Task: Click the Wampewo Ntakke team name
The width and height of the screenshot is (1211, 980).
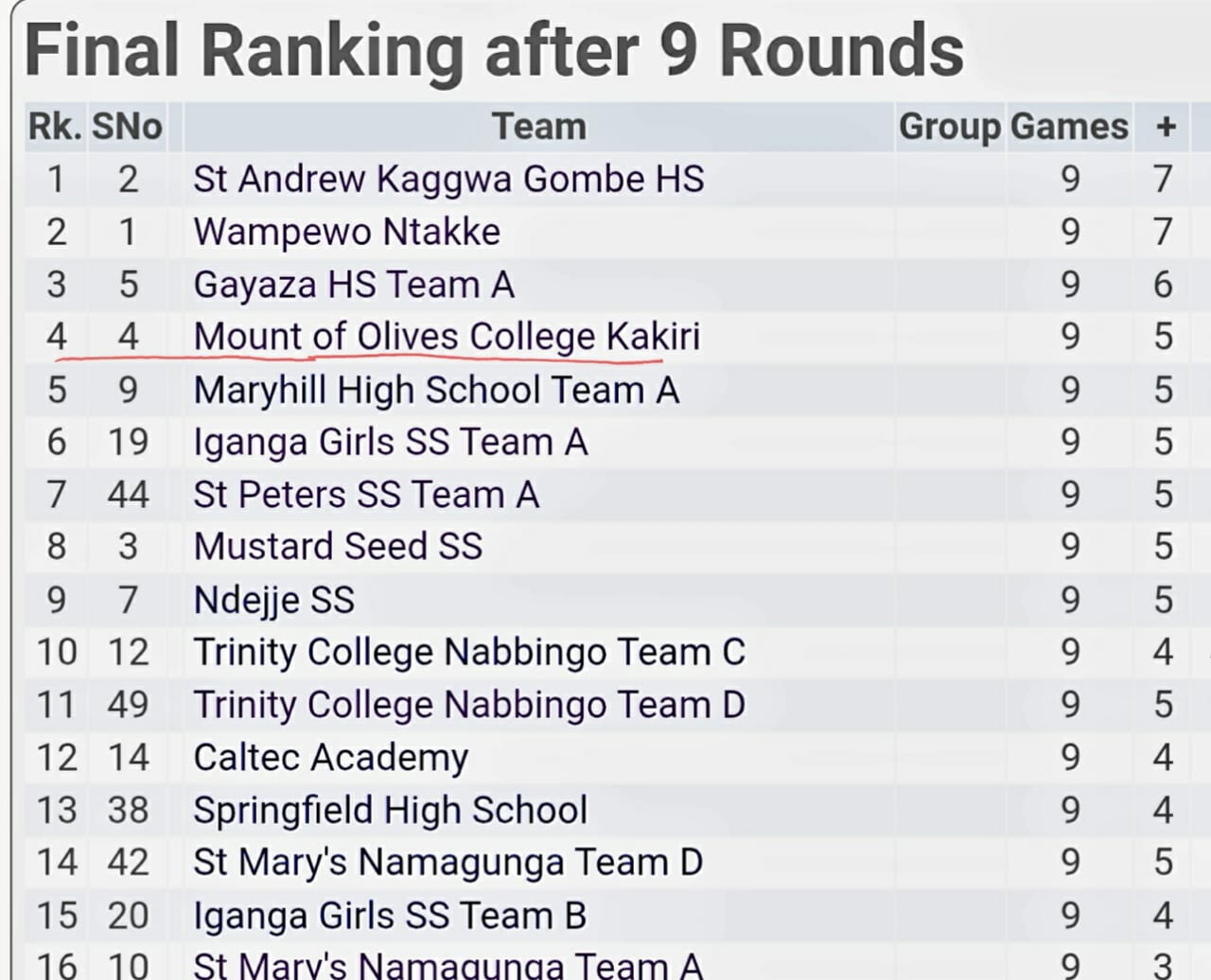Action: click(x=346, y=232)
